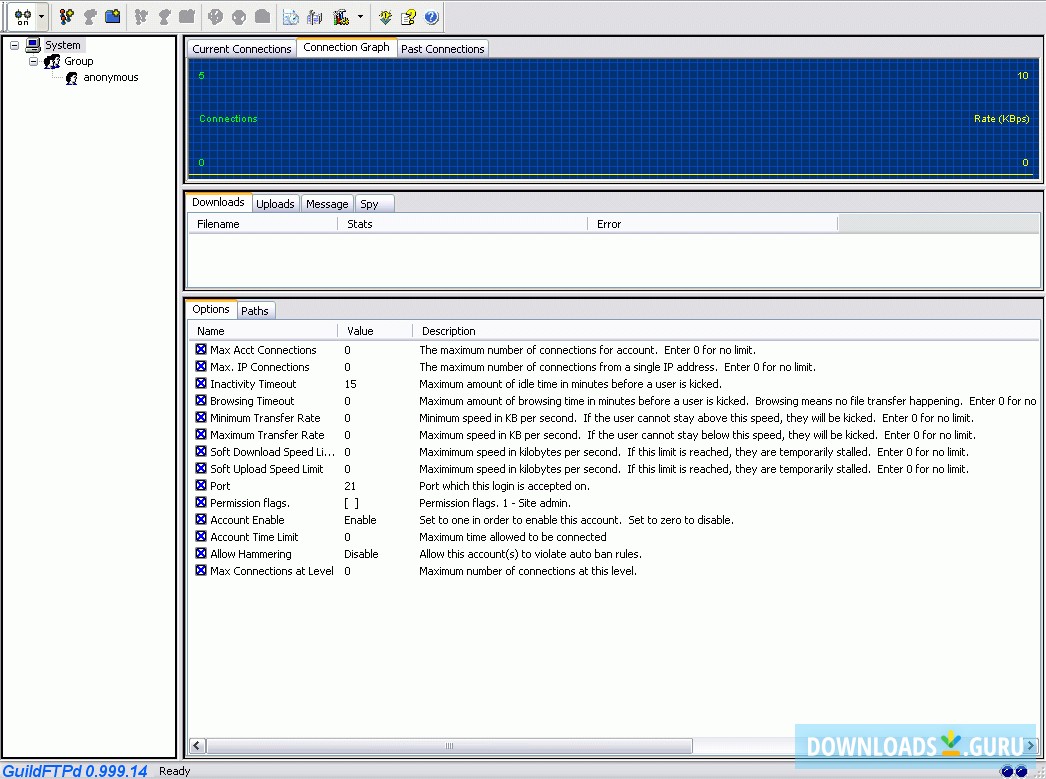
Task: Click the System computer icon in tree
Action: [x=33, y=45]
